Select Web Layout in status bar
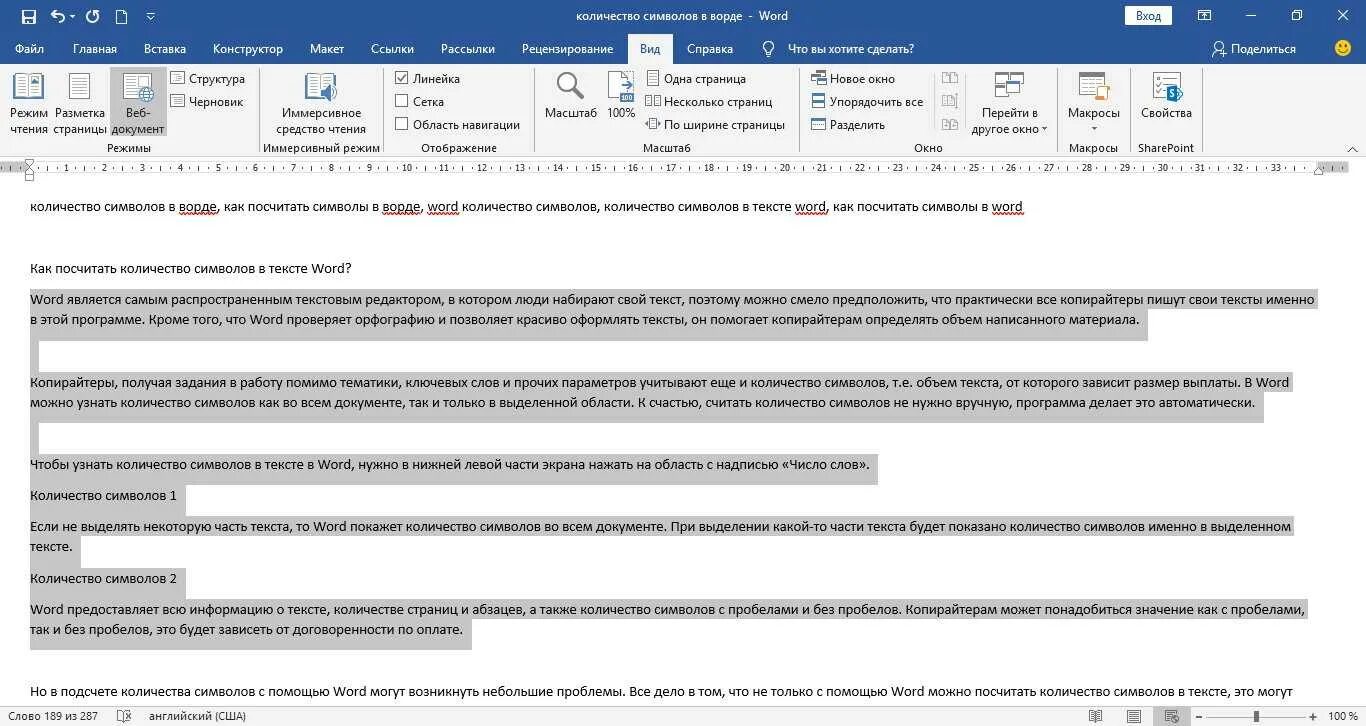1366x726 pixels. point(1170,716)
